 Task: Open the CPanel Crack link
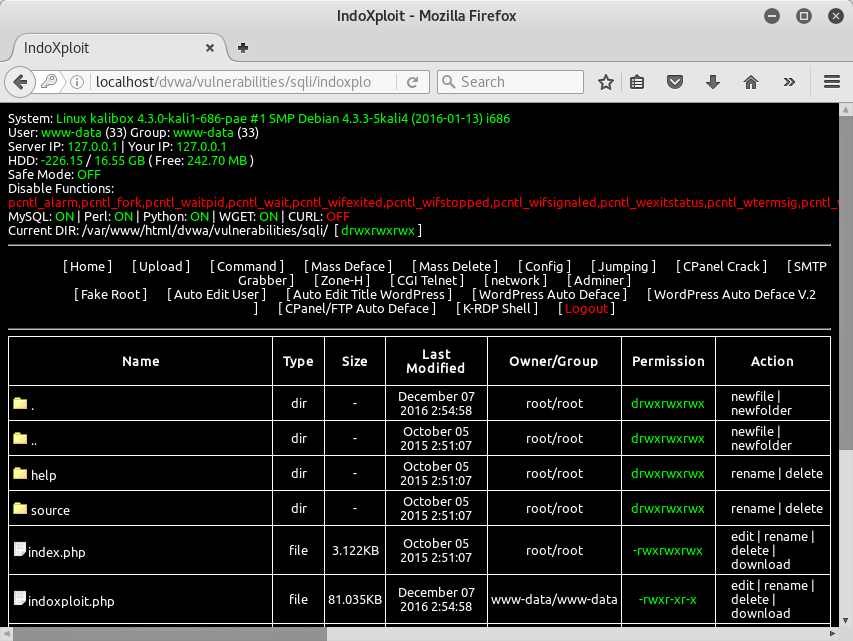(721, 267)
